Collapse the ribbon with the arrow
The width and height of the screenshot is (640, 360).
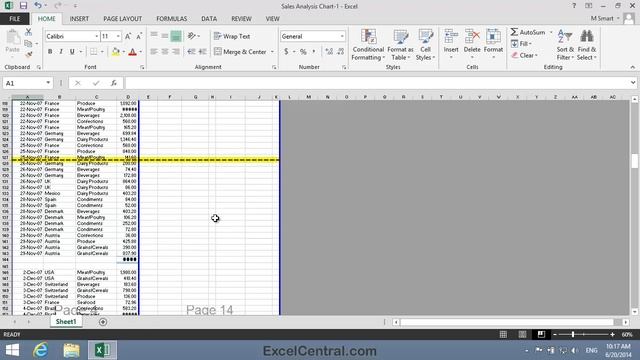[633, 67]
